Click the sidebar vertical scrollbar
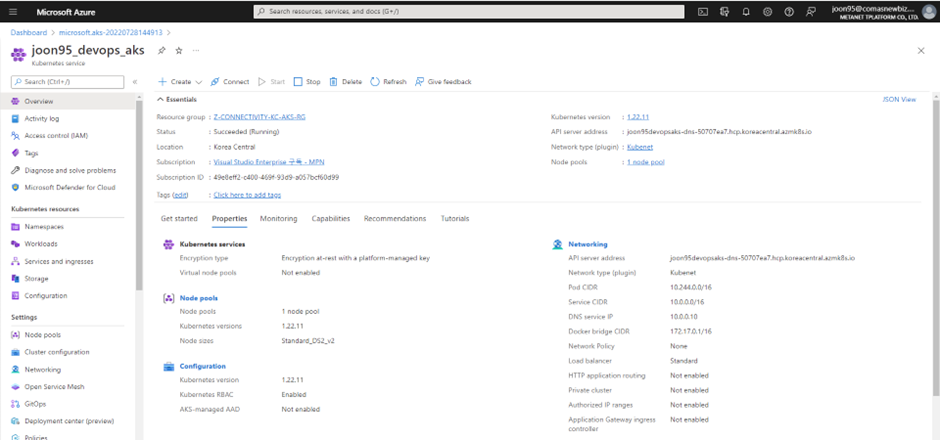This screenshot has height=440, width=940. (140, 195)
